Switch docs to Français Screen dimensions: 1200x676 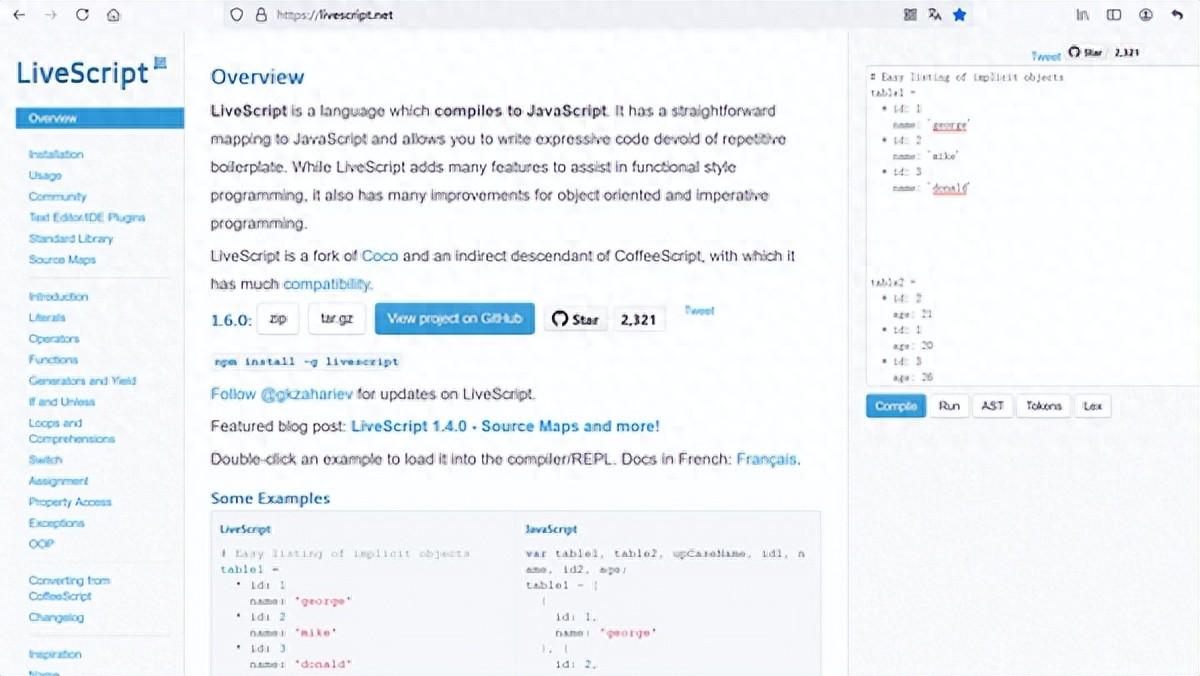(766, 459)
